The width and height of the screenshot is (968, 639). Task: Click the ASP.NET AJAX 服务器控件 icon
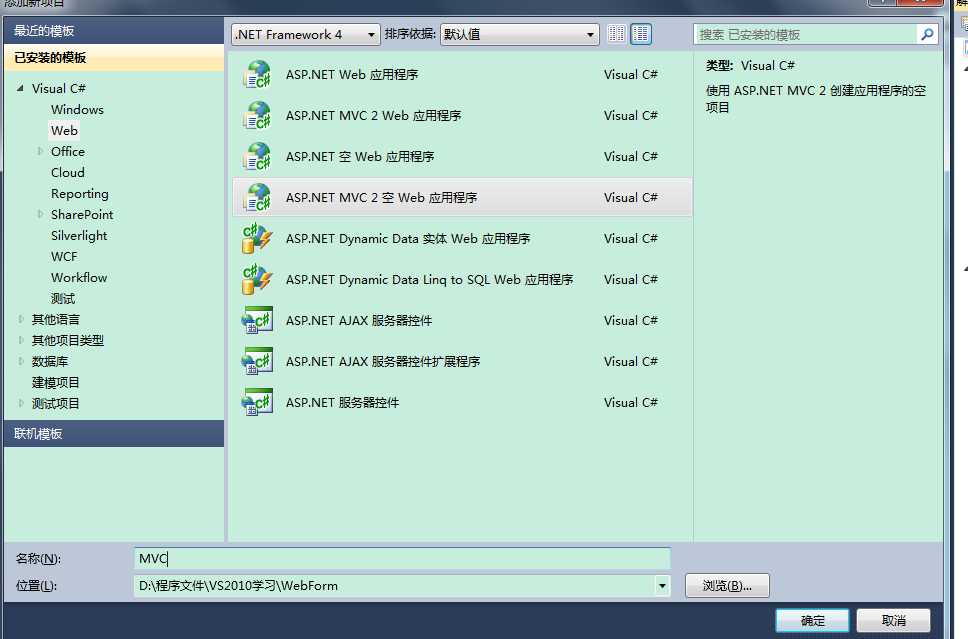tap(257, 320)
